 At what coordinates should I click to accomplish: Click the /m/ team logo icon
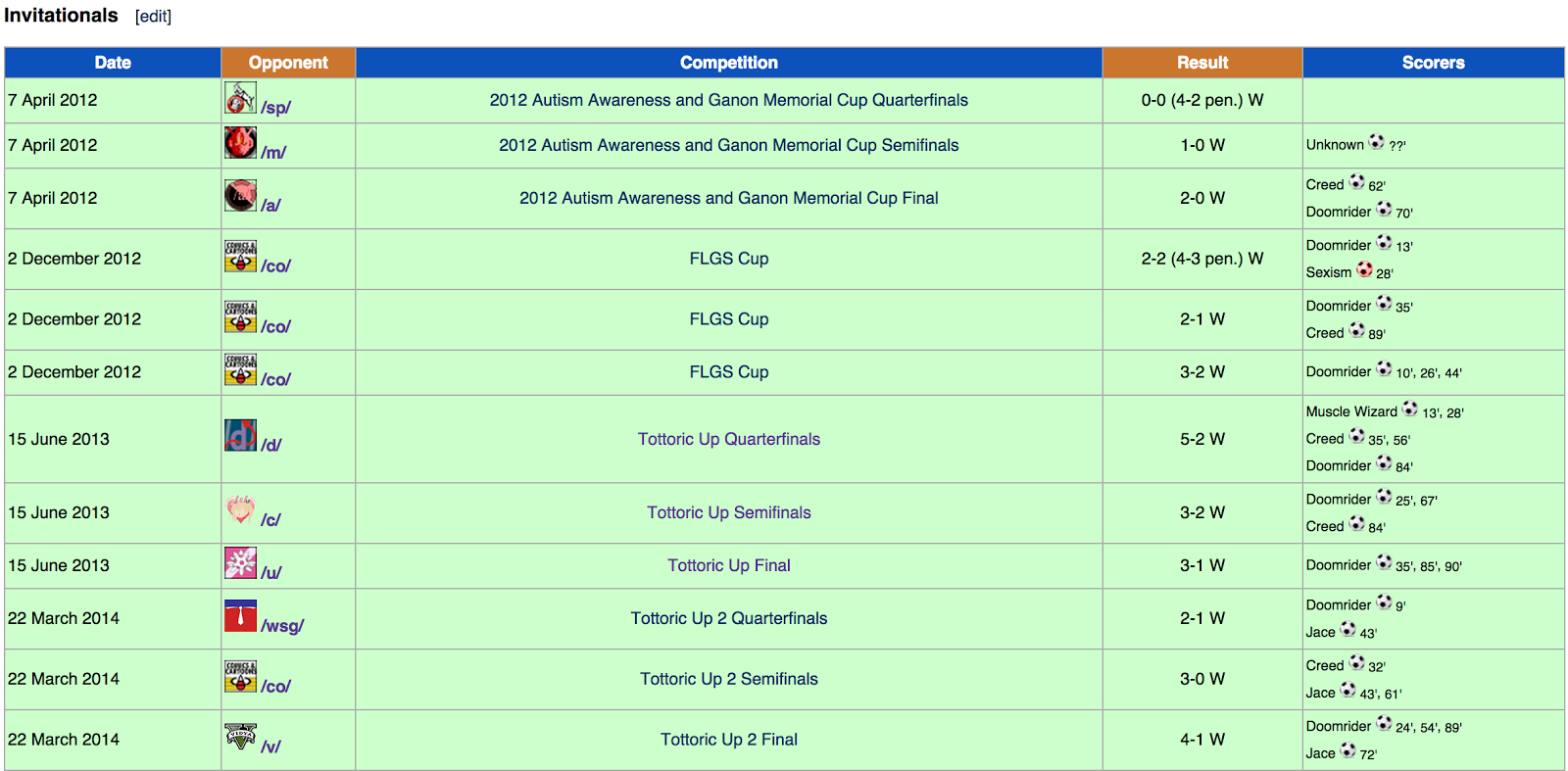click(x=240, y=142)
